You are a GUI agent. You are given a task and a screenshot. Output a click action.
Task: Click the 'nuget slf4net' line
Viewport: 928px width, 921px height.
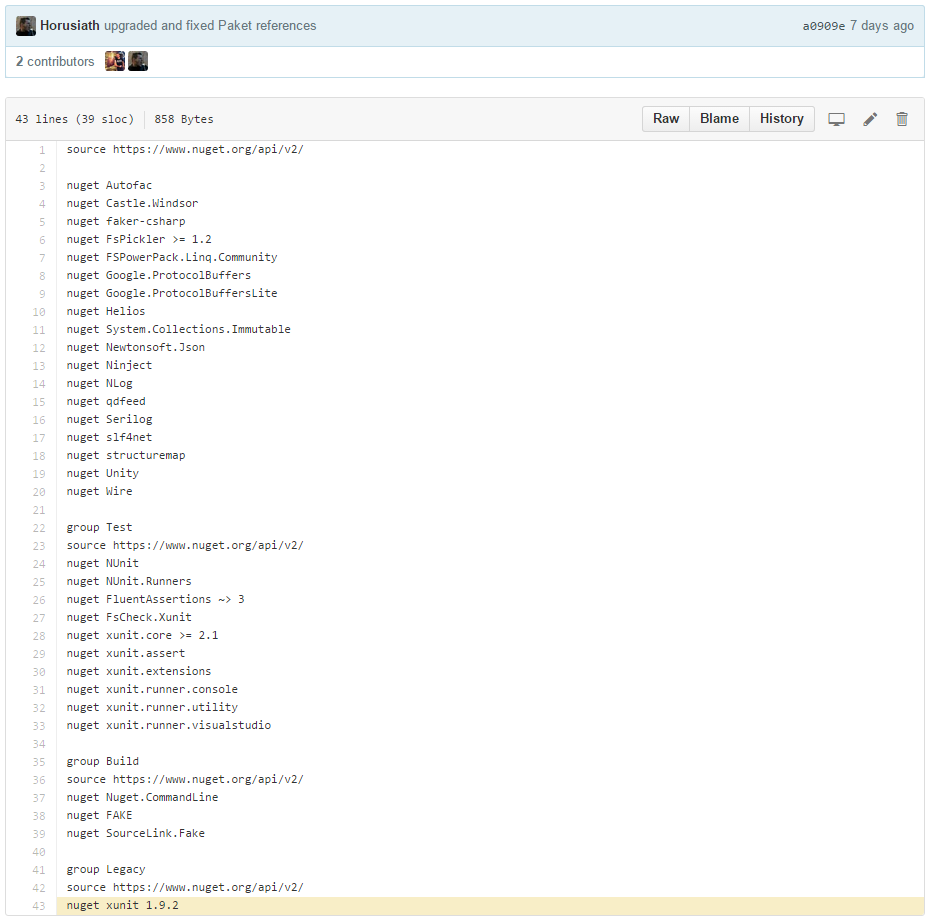click(x=109, y=437)
